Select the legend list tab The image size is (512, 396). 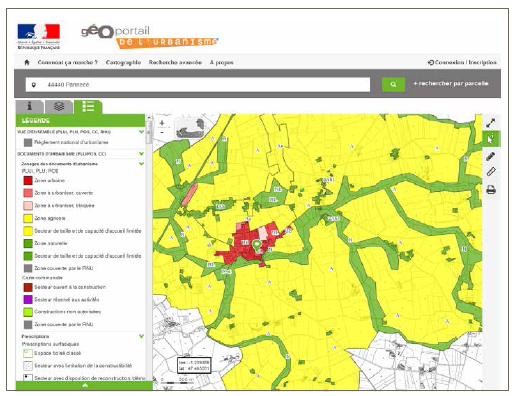click(x=88, y=106)
